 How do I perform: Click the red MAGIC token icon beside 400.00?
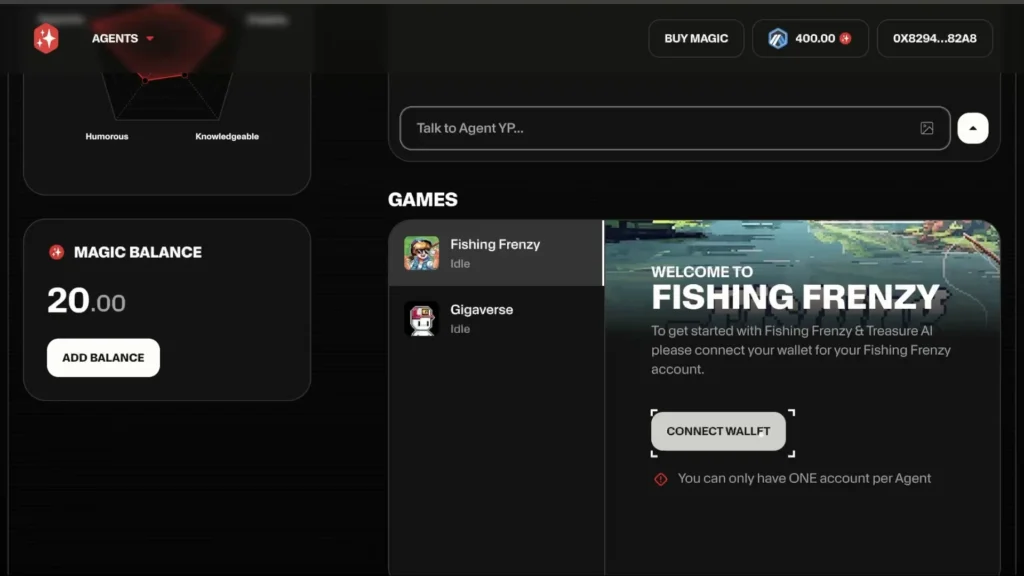(x=845, y=38)
